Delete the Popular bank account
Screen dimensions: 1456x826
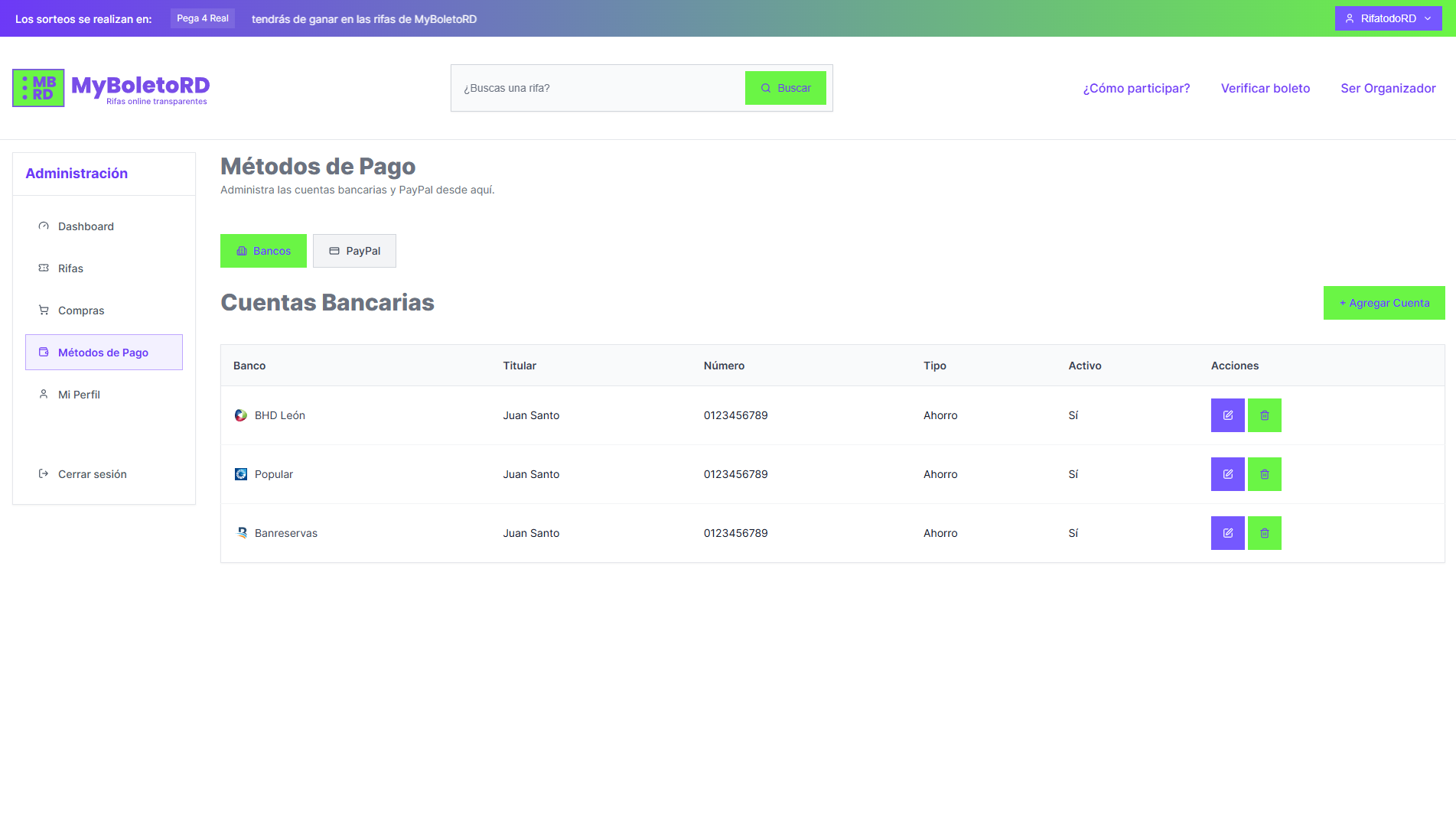pos(1264,474)
